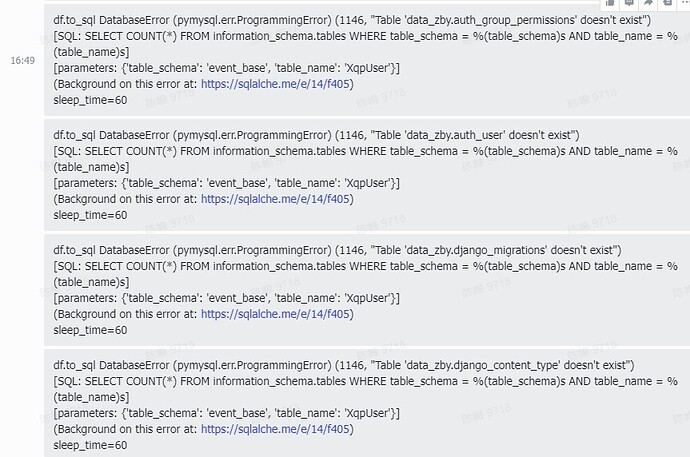Click the forward arrow icon on message toolbar
The width and height of the screenshot is (690, 457).
(648, 3)
